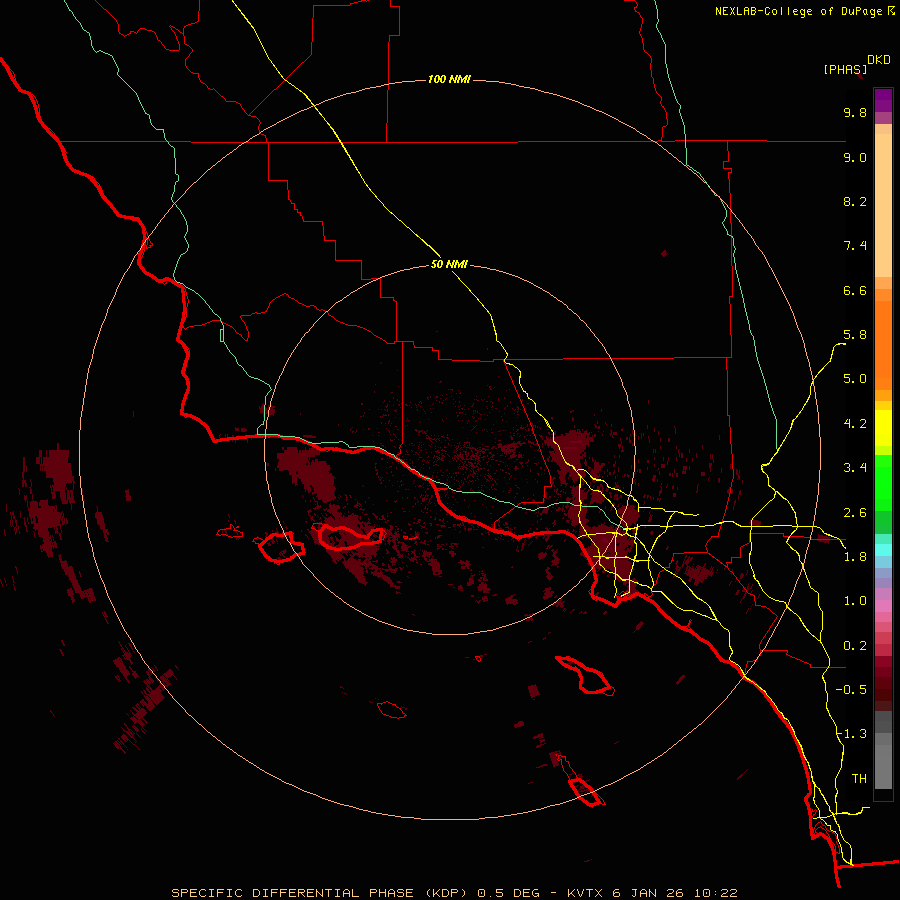Click the 5.8 scale value
Screen dimensions: 900x900
point(855,335)
